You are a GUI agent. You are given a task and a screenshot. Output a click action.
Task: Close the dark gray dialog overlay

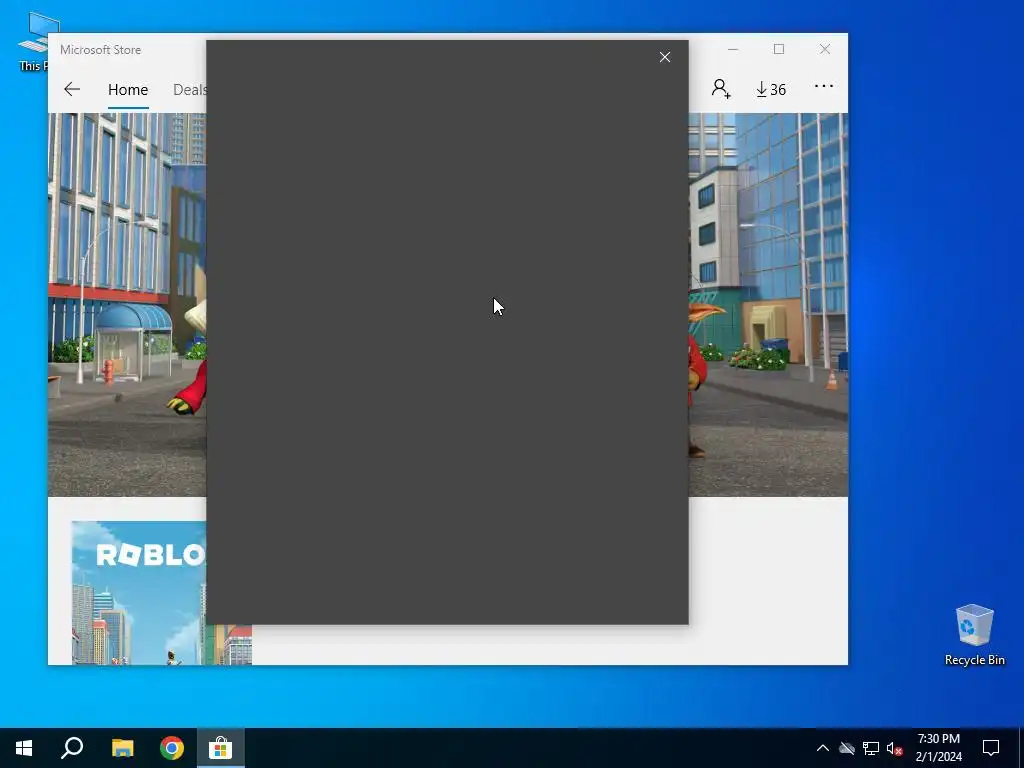(x=665, y=57)
